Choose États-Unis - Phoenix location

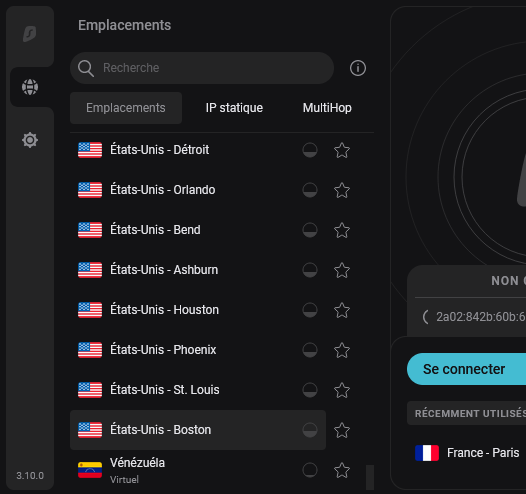pyautogui.click(x=198, y=350)
